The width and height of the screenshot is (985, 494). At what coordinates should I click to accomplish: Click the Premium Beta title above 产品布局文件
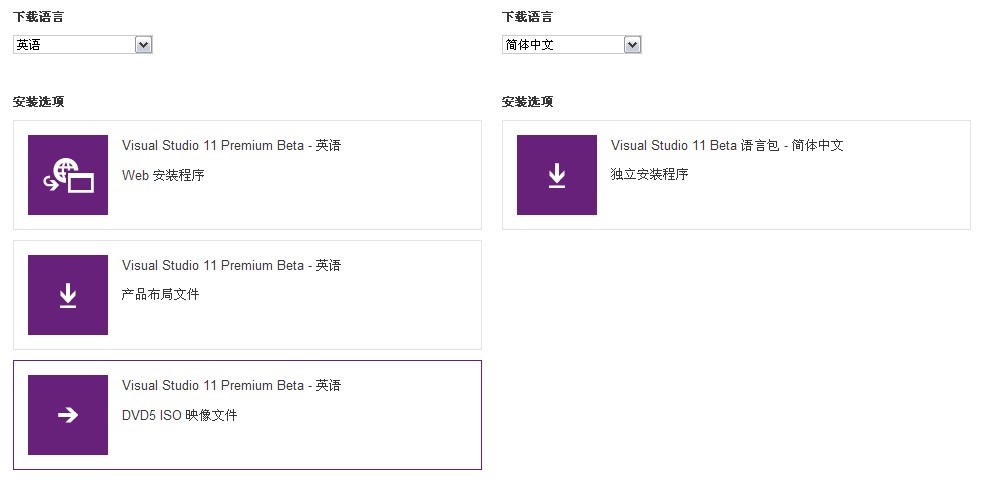[x=231, y=266]
